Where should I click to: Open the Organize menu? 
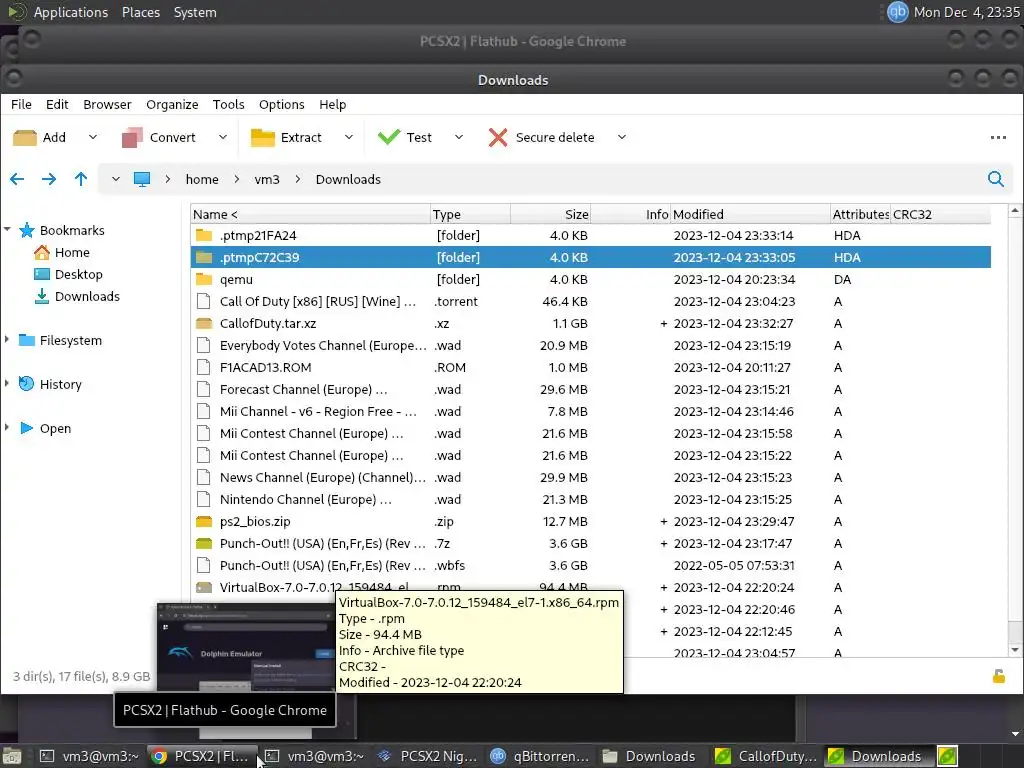click(172, 104)
